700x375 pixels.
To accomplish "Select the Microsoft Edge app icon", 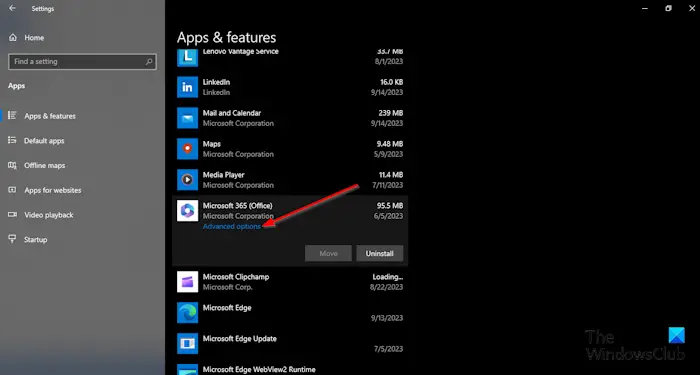I will click(x=188, y=312).
